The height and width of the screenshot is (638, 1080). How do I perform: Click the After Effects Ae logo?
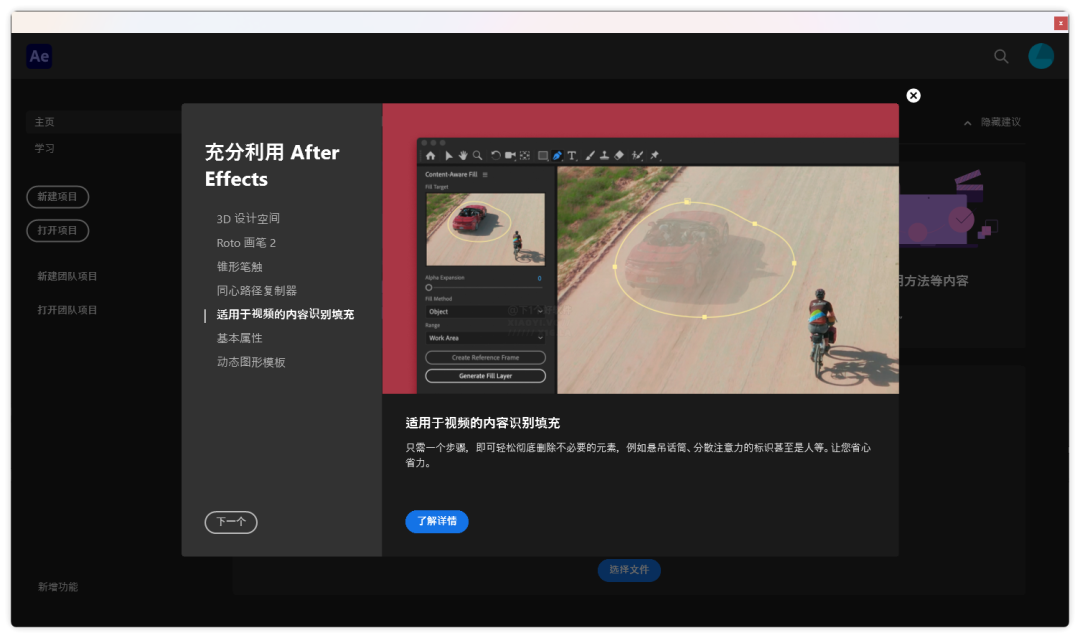point(39,57)
